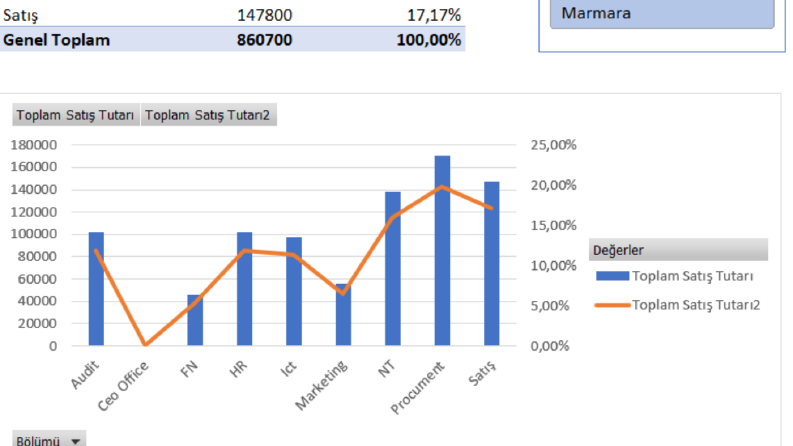793x446 pixels.
Task: Click the Toplam Satış Tutarı field button
Action: click(x=76, y=115)
